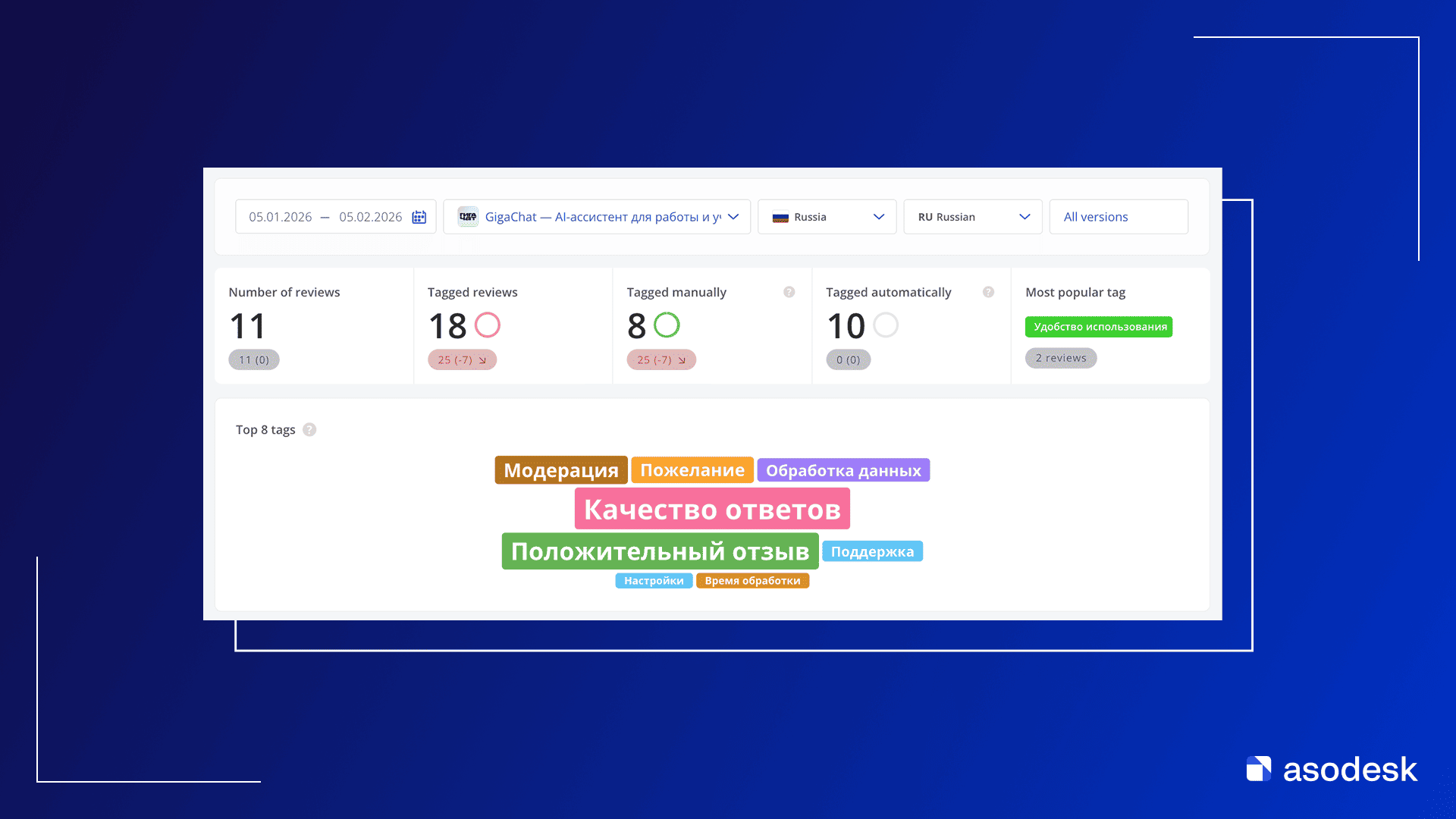The width and height of the screenshot is (1456, 819).
Task: Click the 2 reviews badge
Action: [1060, 358]
